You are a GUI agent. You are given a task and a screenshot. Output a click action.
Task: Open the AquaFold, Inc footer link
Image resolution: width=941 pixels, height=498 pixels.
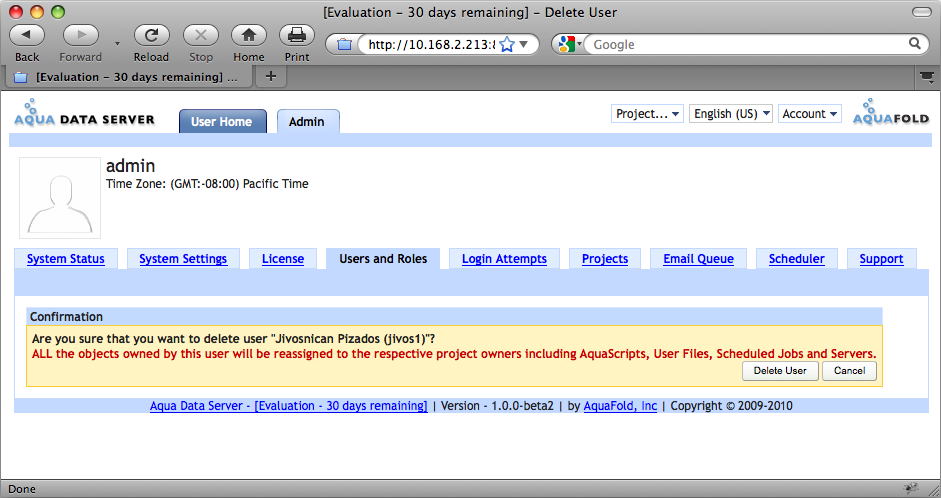(621, 406)
